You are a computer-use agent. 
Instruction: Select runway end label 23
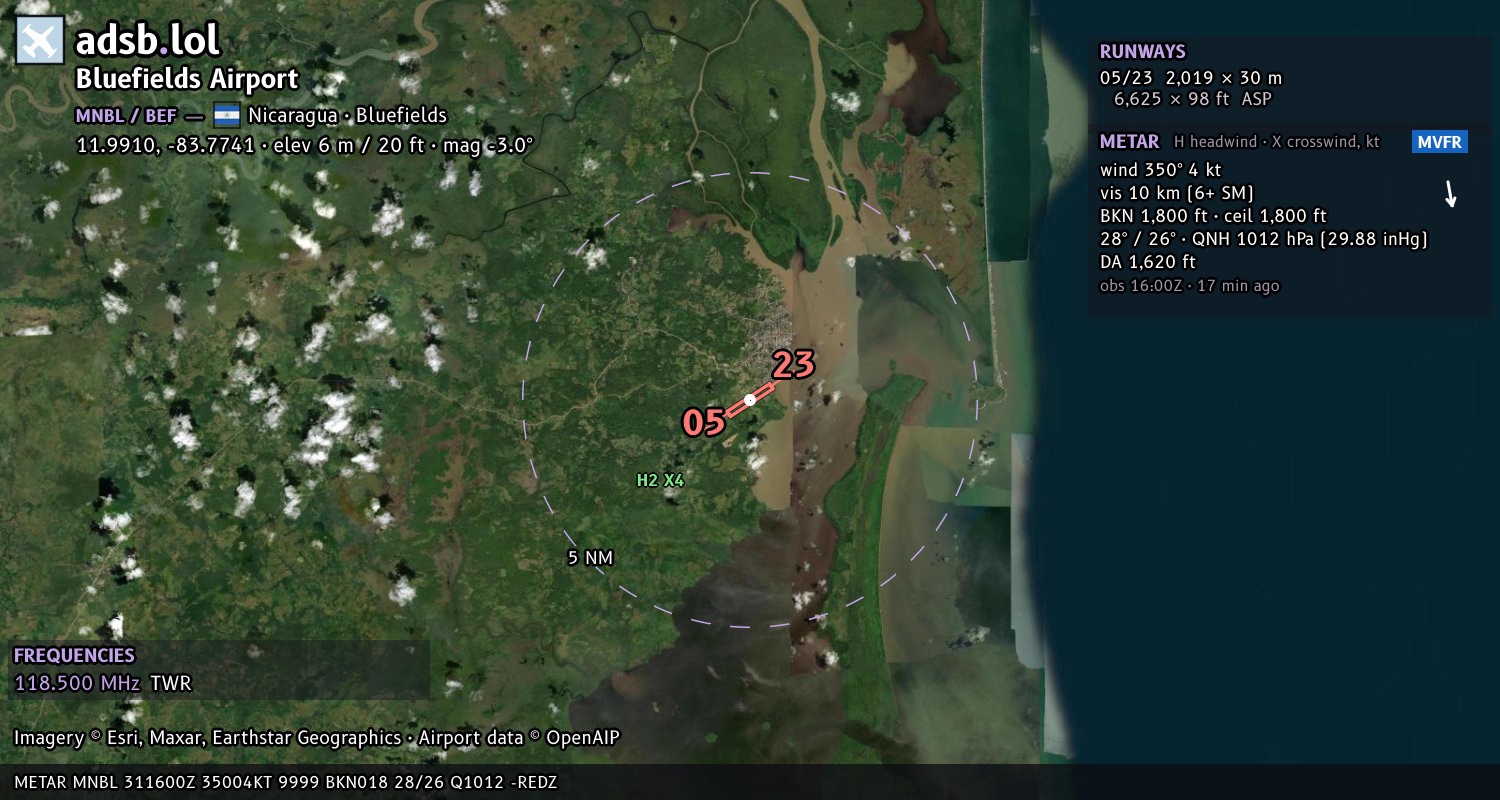(794, 365)
